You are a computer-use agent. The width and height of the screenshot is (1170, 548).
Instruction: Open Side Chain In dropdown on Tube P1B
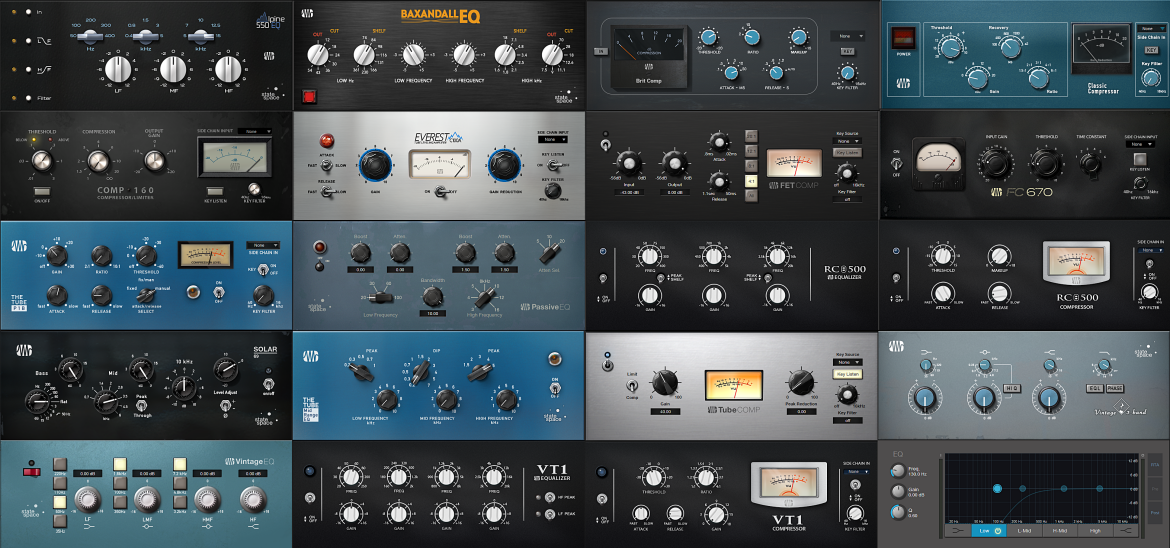tap(263, 245)
